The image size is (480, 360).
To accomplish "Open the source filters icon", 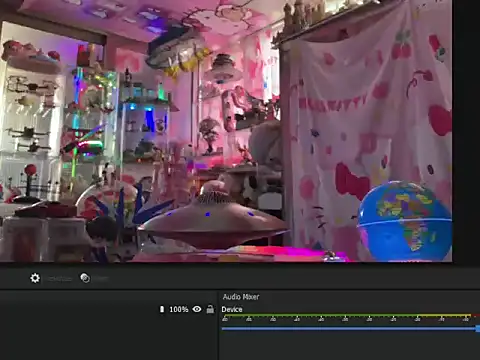I will (85, 278).
